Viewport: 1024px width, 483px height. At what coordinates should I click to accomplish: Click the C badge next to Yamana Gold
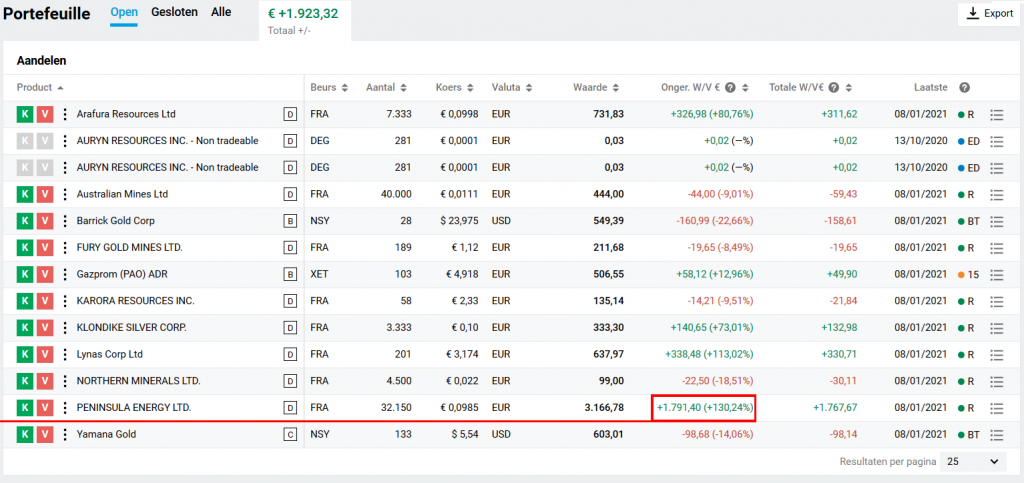289,435
